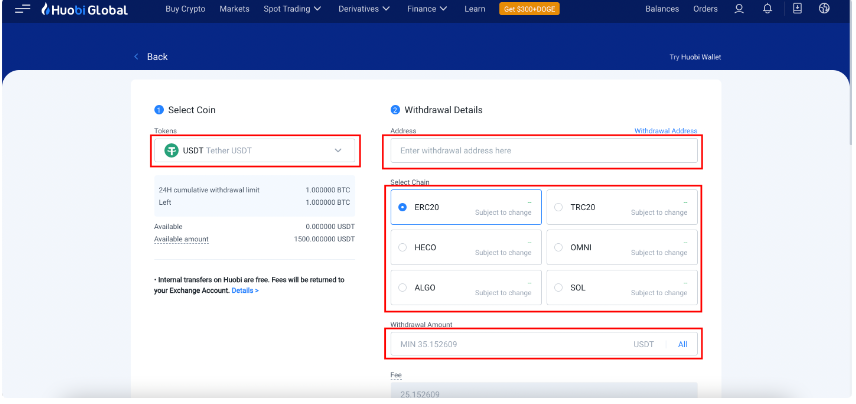The width and height of the screenshot is (856, 404).
Task: Click the Withdrawal Details heading
Action: pos(443,110)
